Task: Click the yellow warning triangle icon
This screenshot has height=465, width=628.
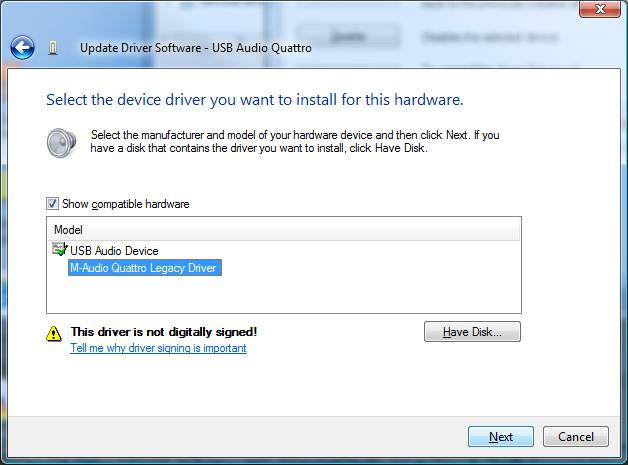Action: click(x=54, y=333)
